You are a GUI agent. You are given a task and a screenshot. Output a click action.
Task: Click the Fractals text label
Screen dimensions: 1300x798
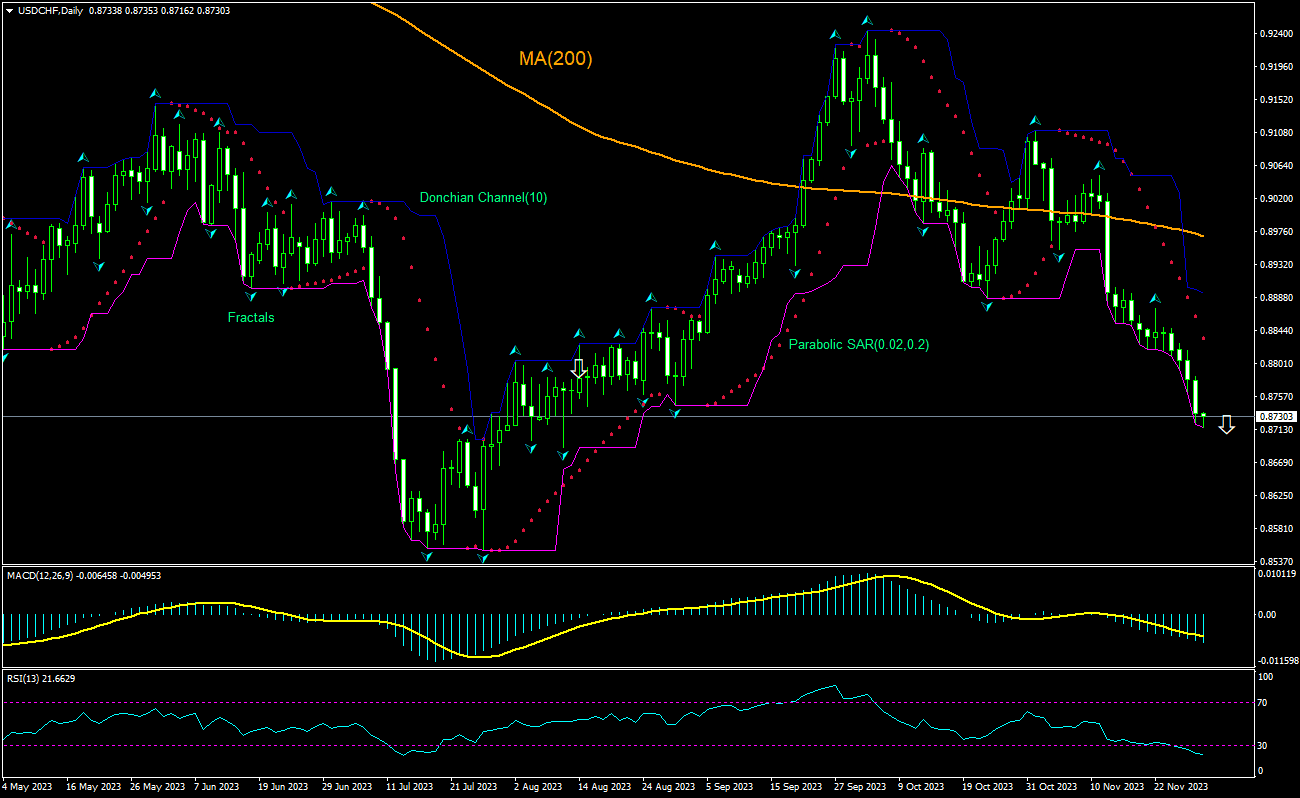pos(250,317)
